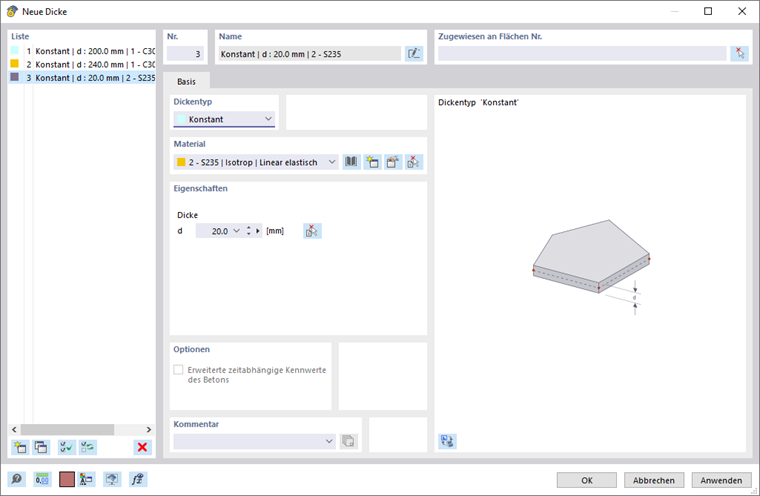760x496 pixels.
Task: Click the thickness d up/down spinner
Action: (249, 231)
